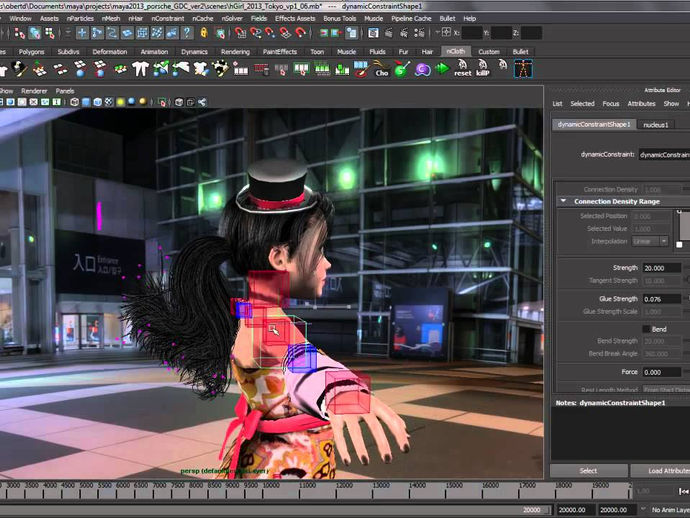Image resolution: width=690 pixels, height=518 pixels.
Task: Open the Bonus Tools menu
Action: [x=340, y=18]
